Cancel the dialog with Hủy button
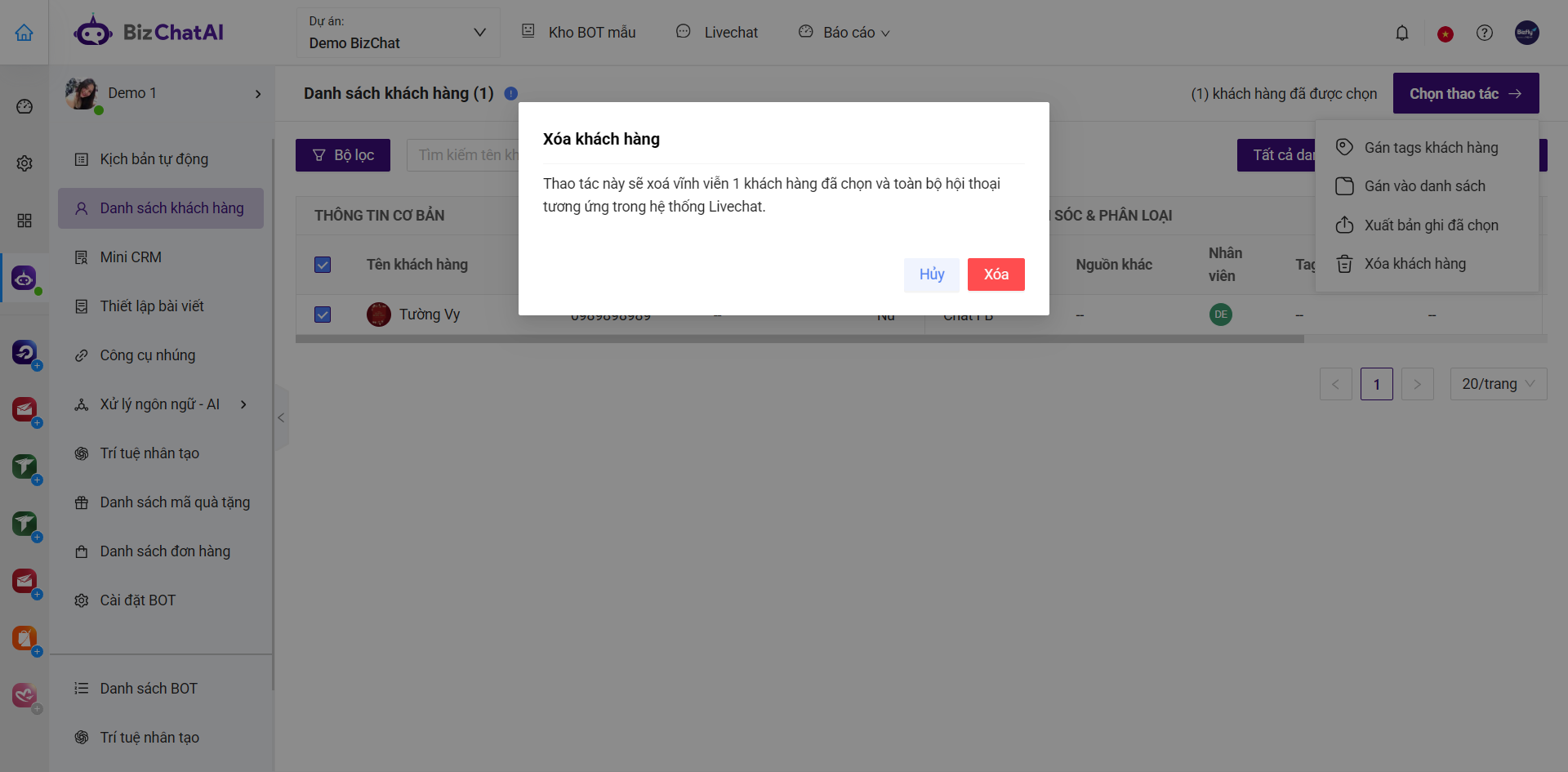The width and height of the screenshot is (1568, 772). click(931, 274)
